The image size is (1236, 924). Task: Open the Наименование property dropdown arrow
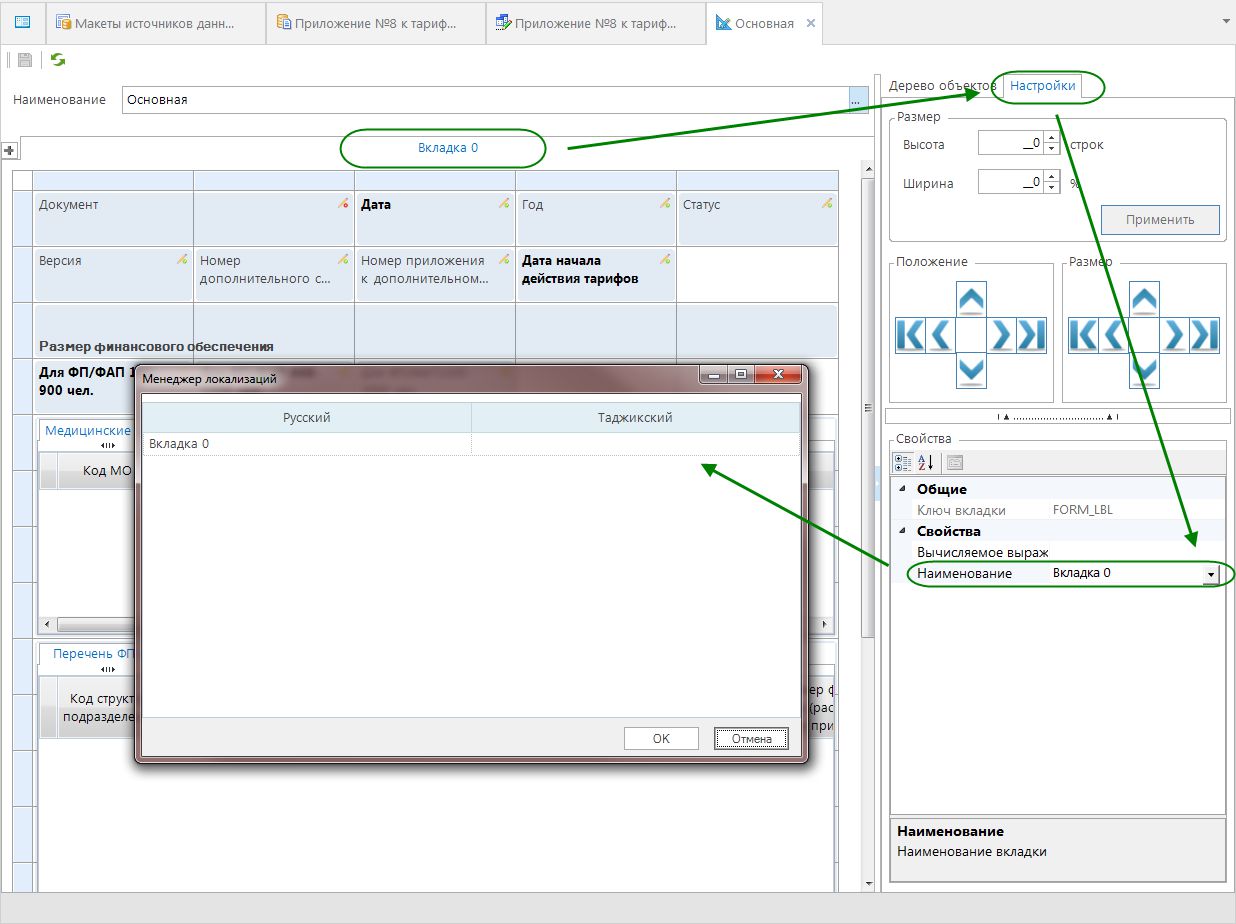(x=1210, y=574)
